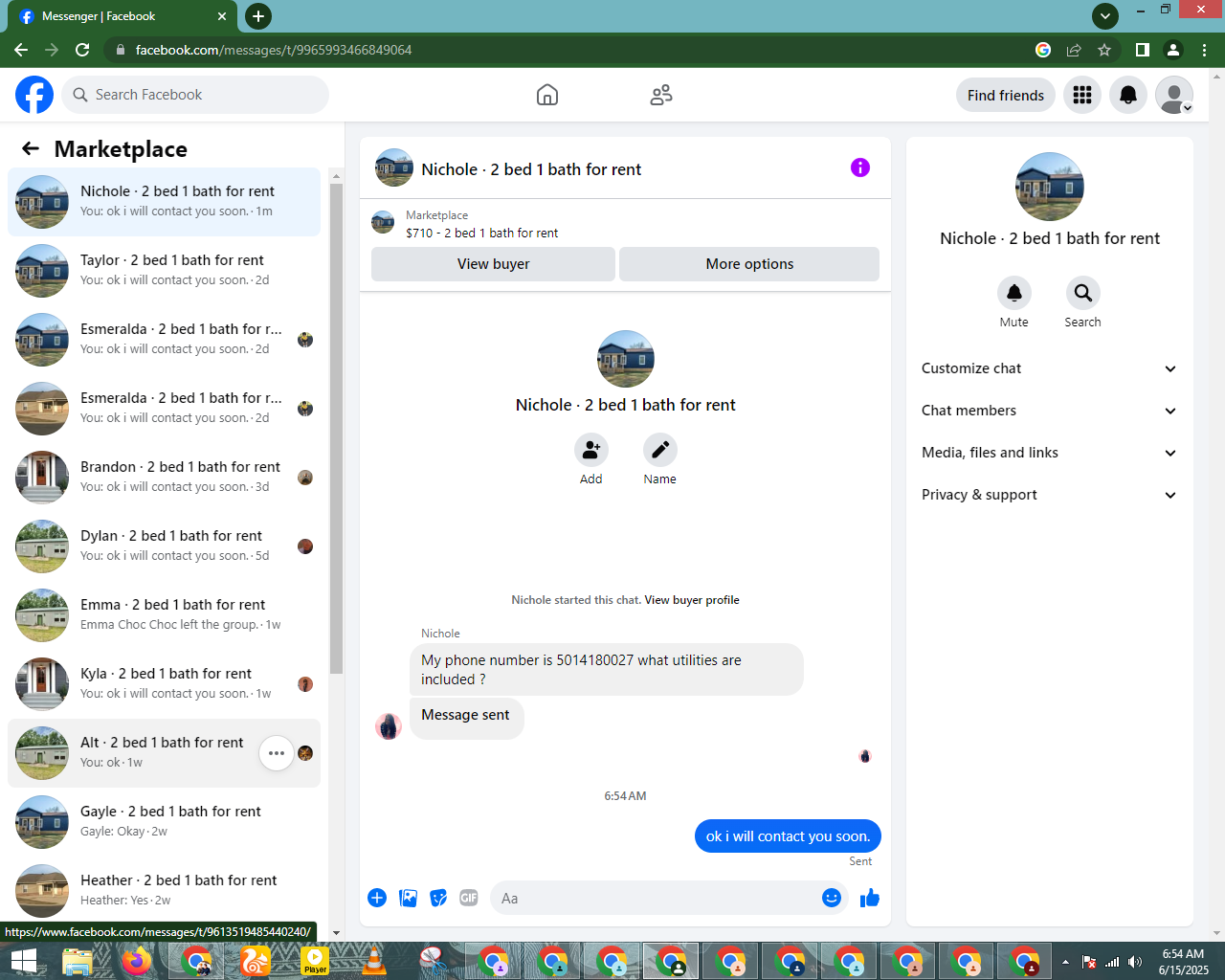Click the More options button
Screen dimensions: 1225x980
(749, 264)
